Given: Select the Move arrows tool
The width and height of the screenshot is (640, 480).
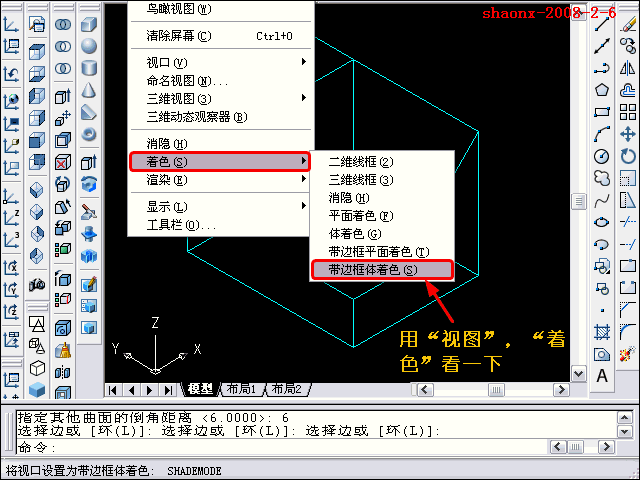Looking at the screenshot, I should pos(628,134).
